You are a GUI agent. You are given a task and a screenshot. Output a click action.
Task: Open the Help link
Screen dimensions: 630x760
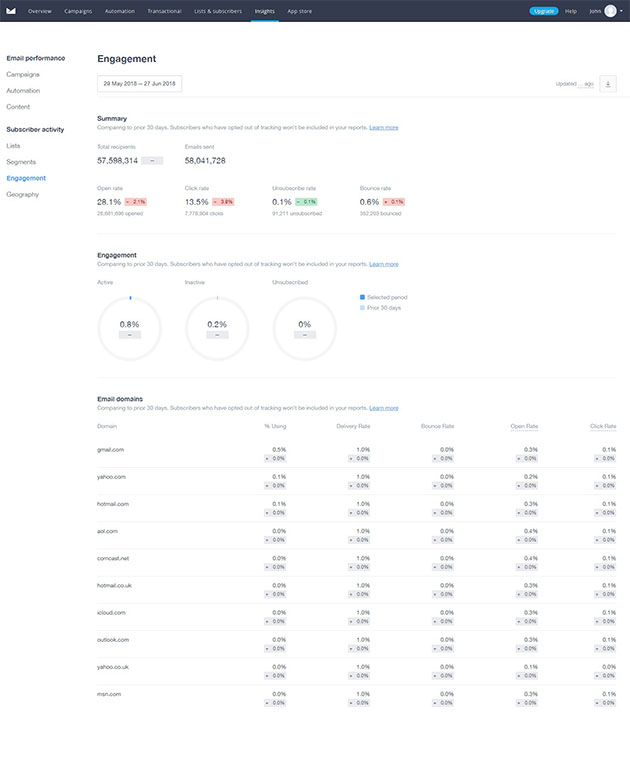571,11
